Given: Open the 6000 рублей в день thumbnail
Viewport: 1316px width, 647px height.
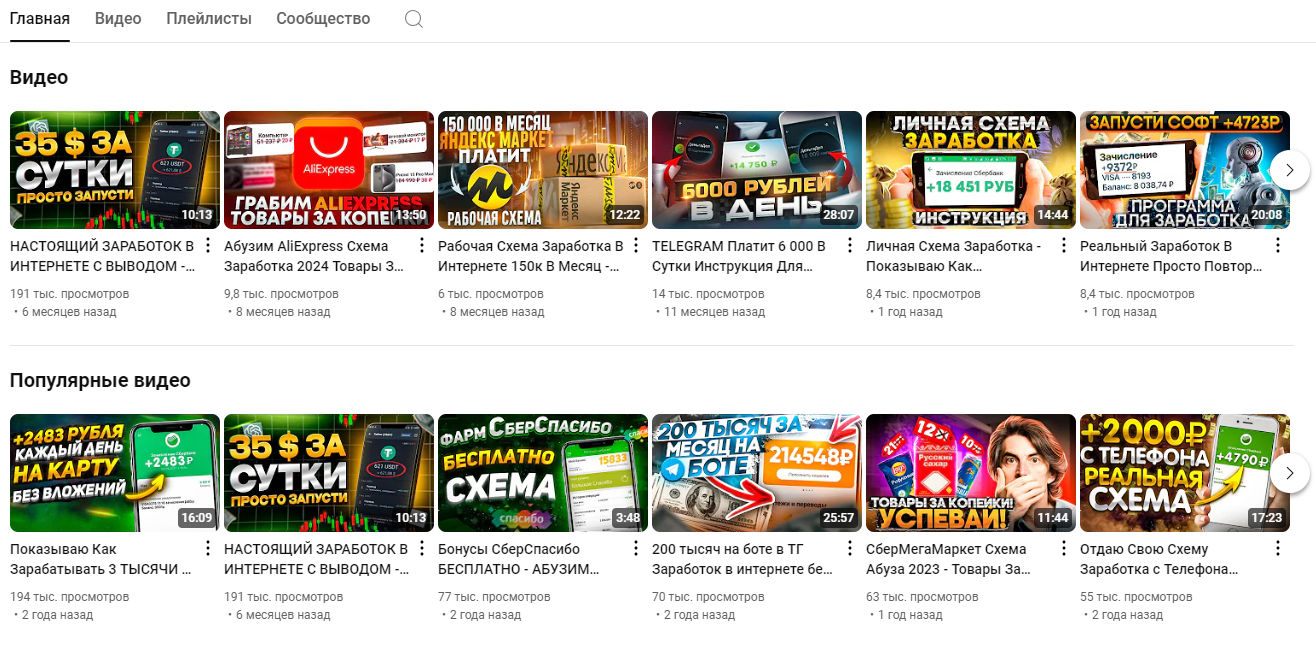Looking at the screenshot, I should 757,170.
